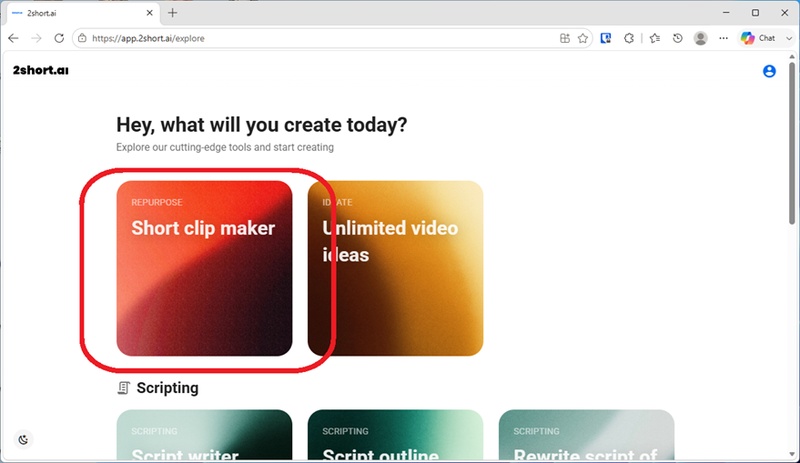
Task: Click the 2short.ai logo
Action: [40, 70]
